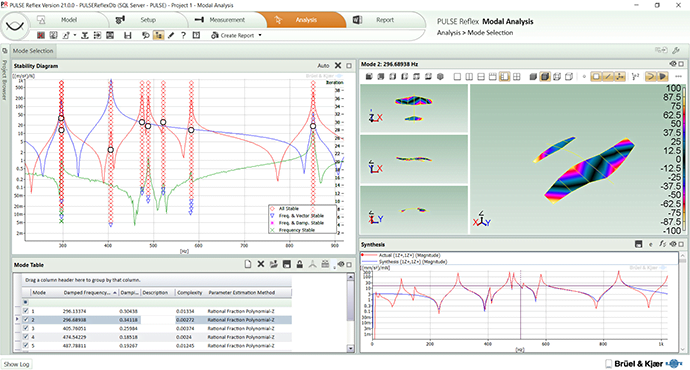The image size is (690, 370).
Task: Click the wrench settings icon at top right
Action: 676,51
